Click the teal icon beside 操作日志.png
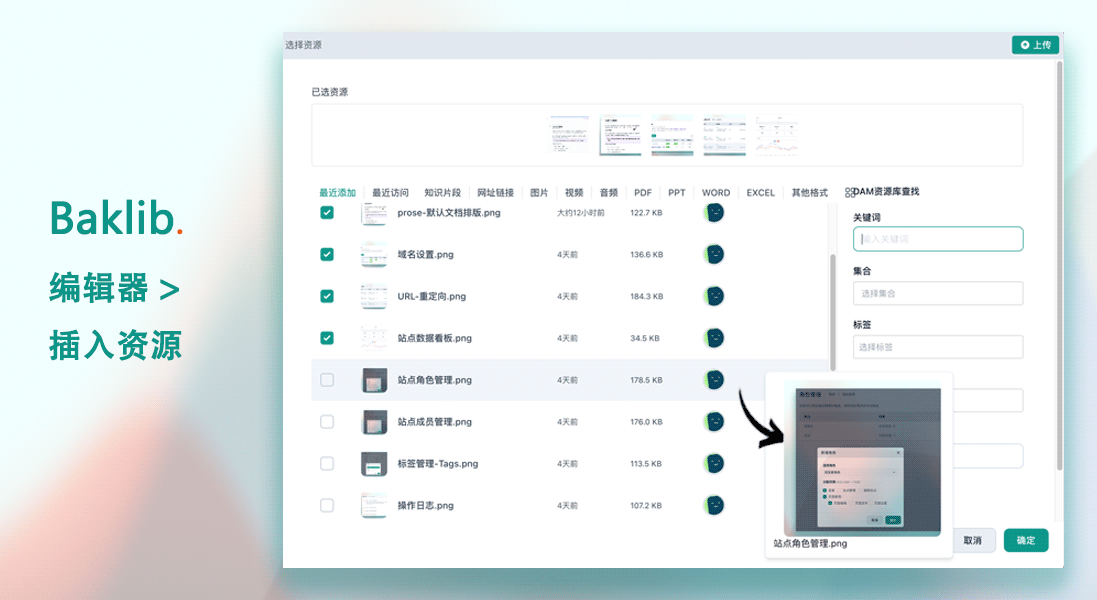This screenshot has height=600, width=1097. pos(715,505)
